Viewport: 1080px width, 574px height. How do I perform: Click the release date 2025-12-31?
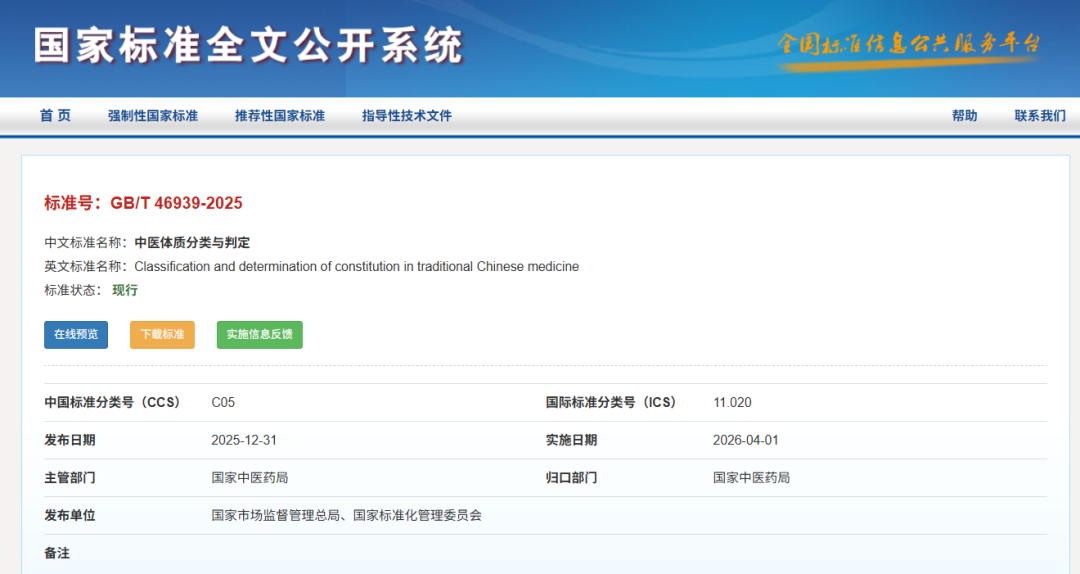pos(242,440)
